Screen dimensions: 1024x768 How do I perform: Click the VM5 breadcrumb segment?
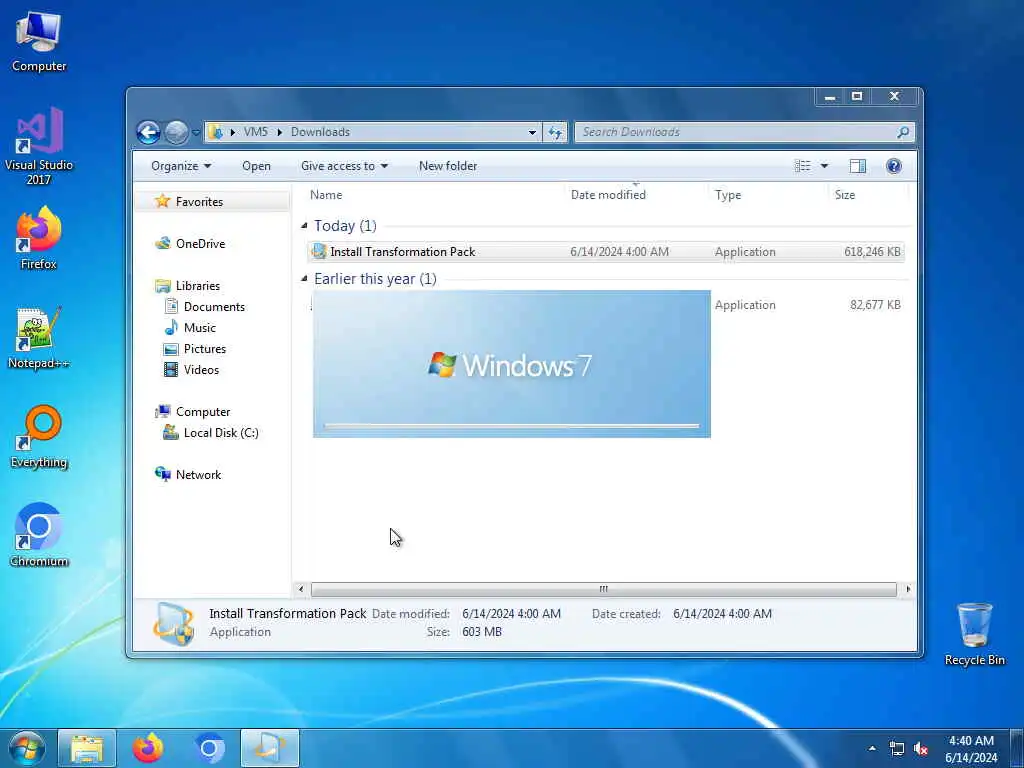click(x=255, y=132)
